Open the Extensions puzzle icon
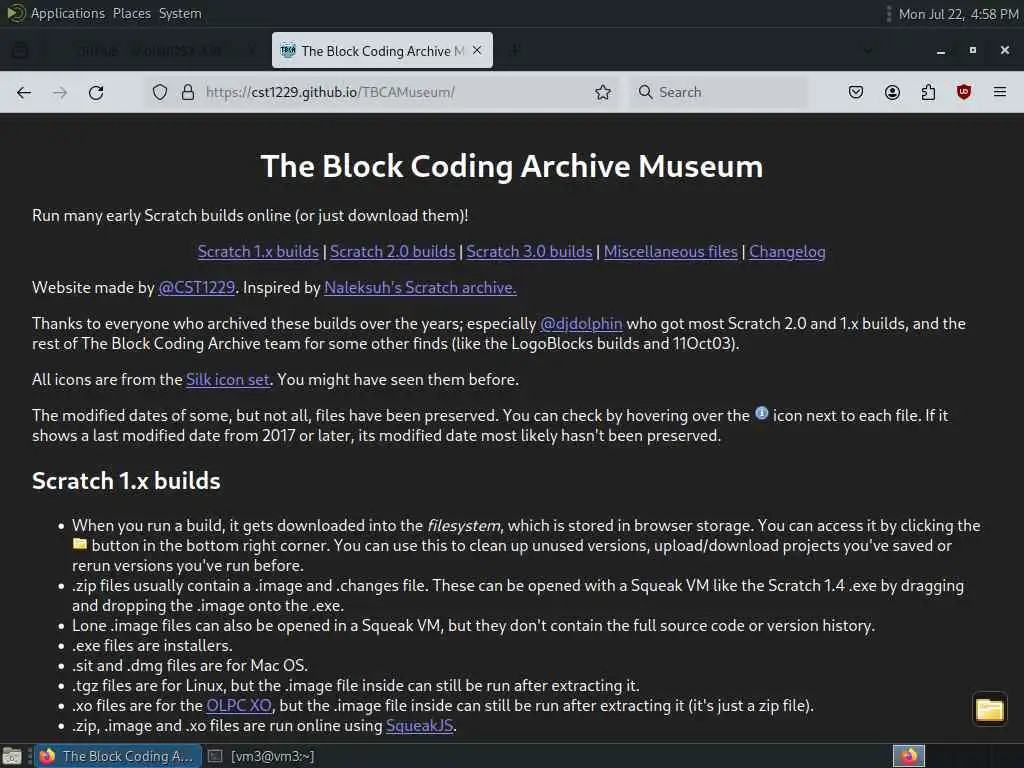Screen dimensions: 1024x768 [x=928, y=92]
